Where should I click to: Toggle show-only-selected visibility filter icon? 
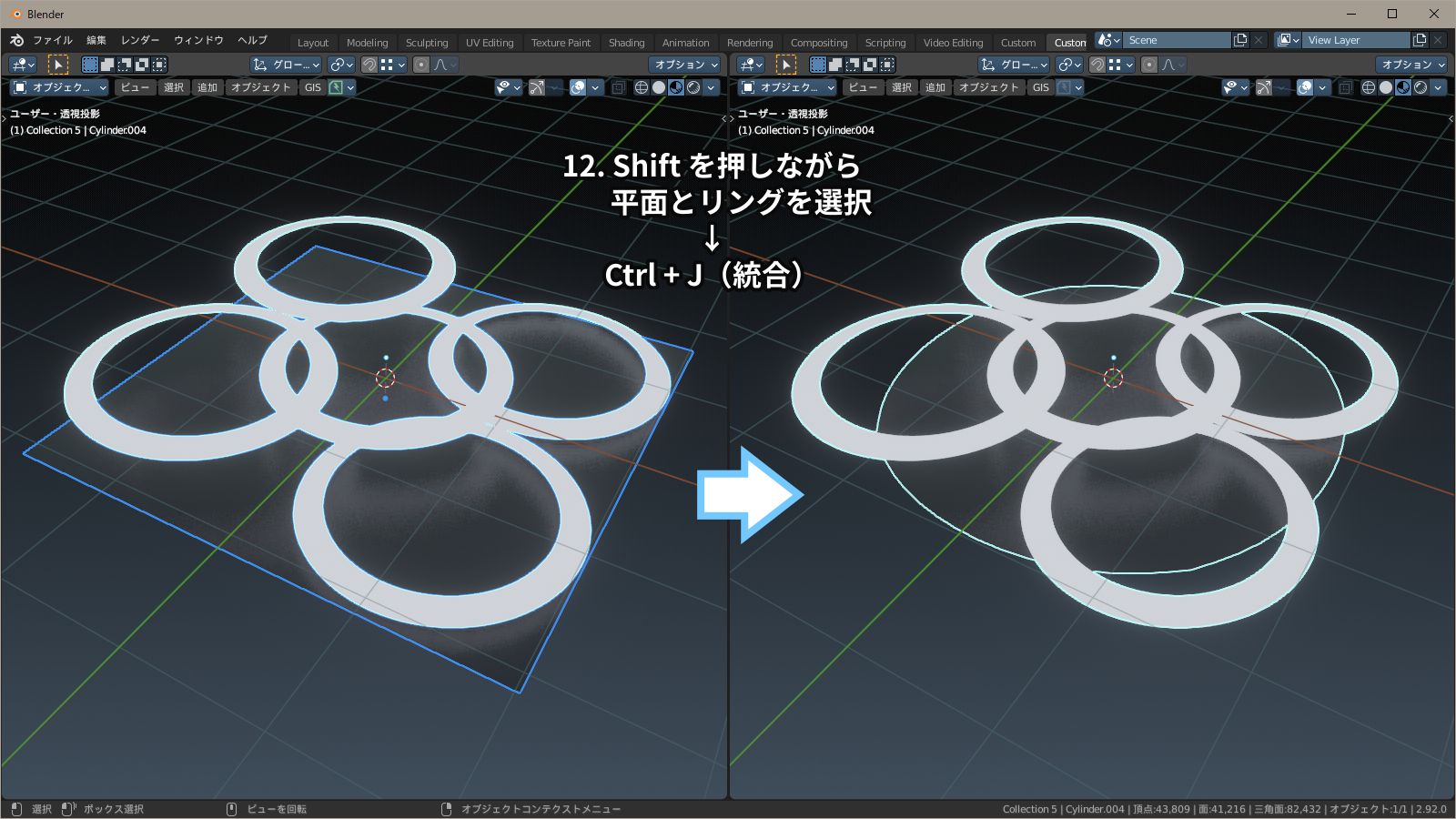coord(503,87)
